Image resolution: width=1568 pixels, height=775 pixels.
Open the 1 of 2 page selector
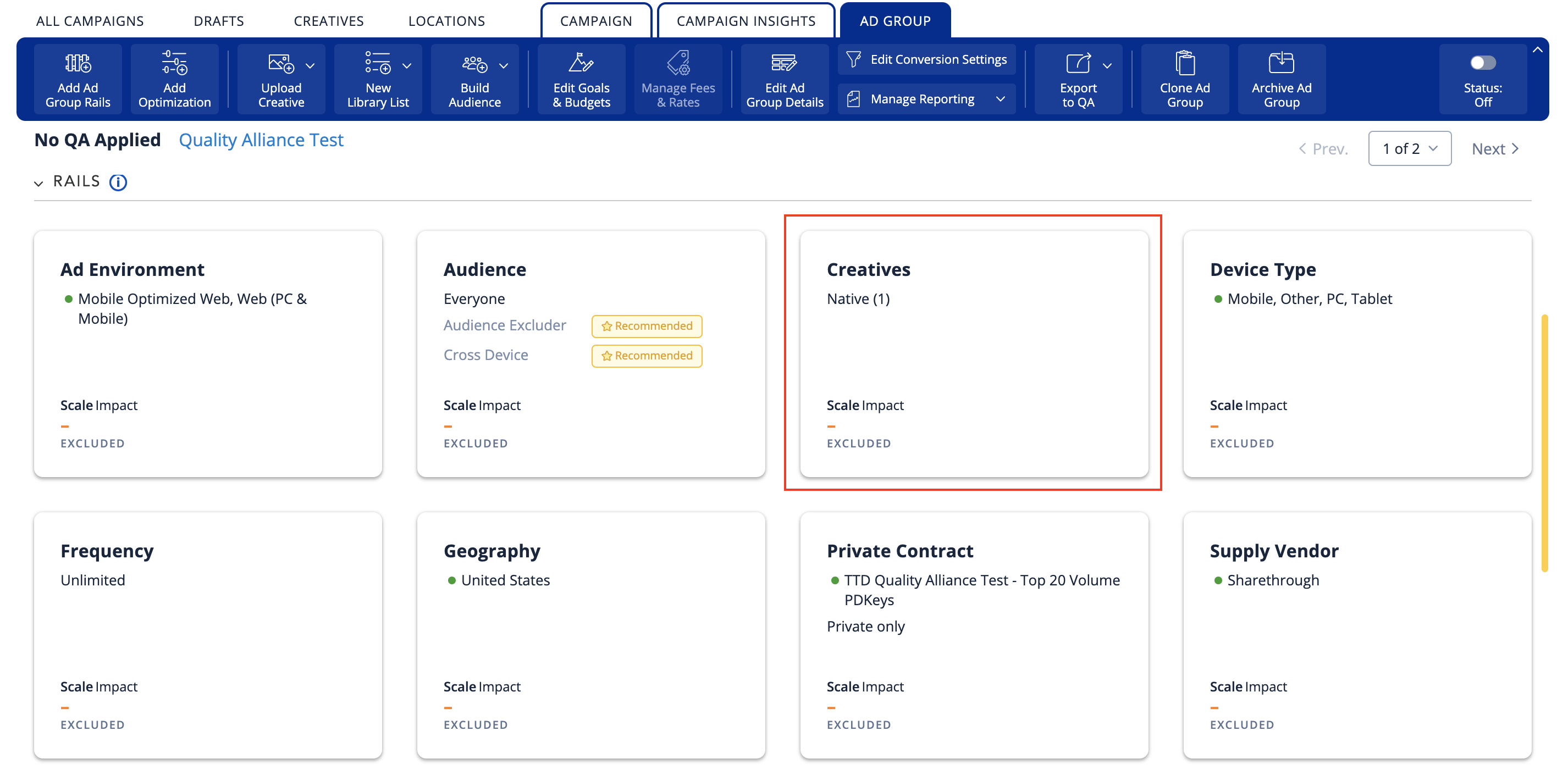pos(1409,148)
